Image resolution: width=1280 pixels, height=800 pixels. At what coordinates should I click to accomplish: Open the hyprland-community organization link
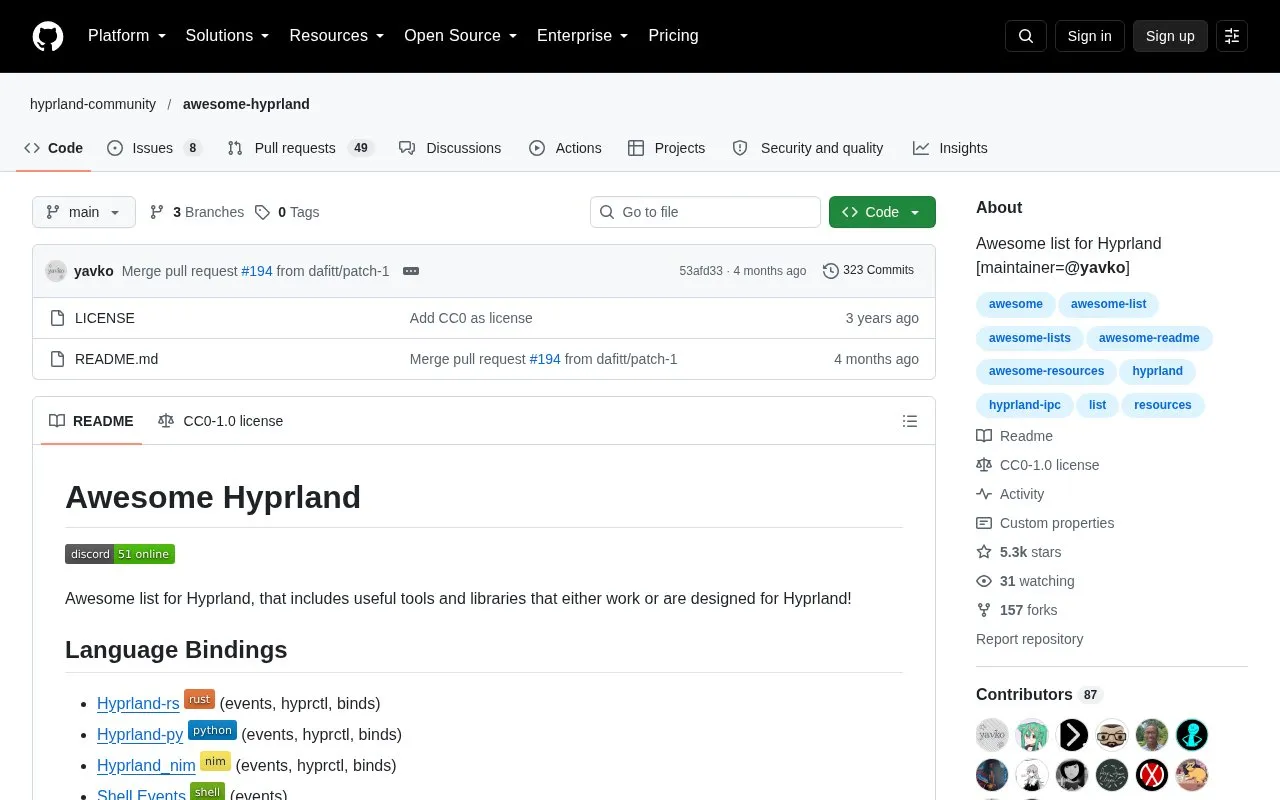coord(93,104)
